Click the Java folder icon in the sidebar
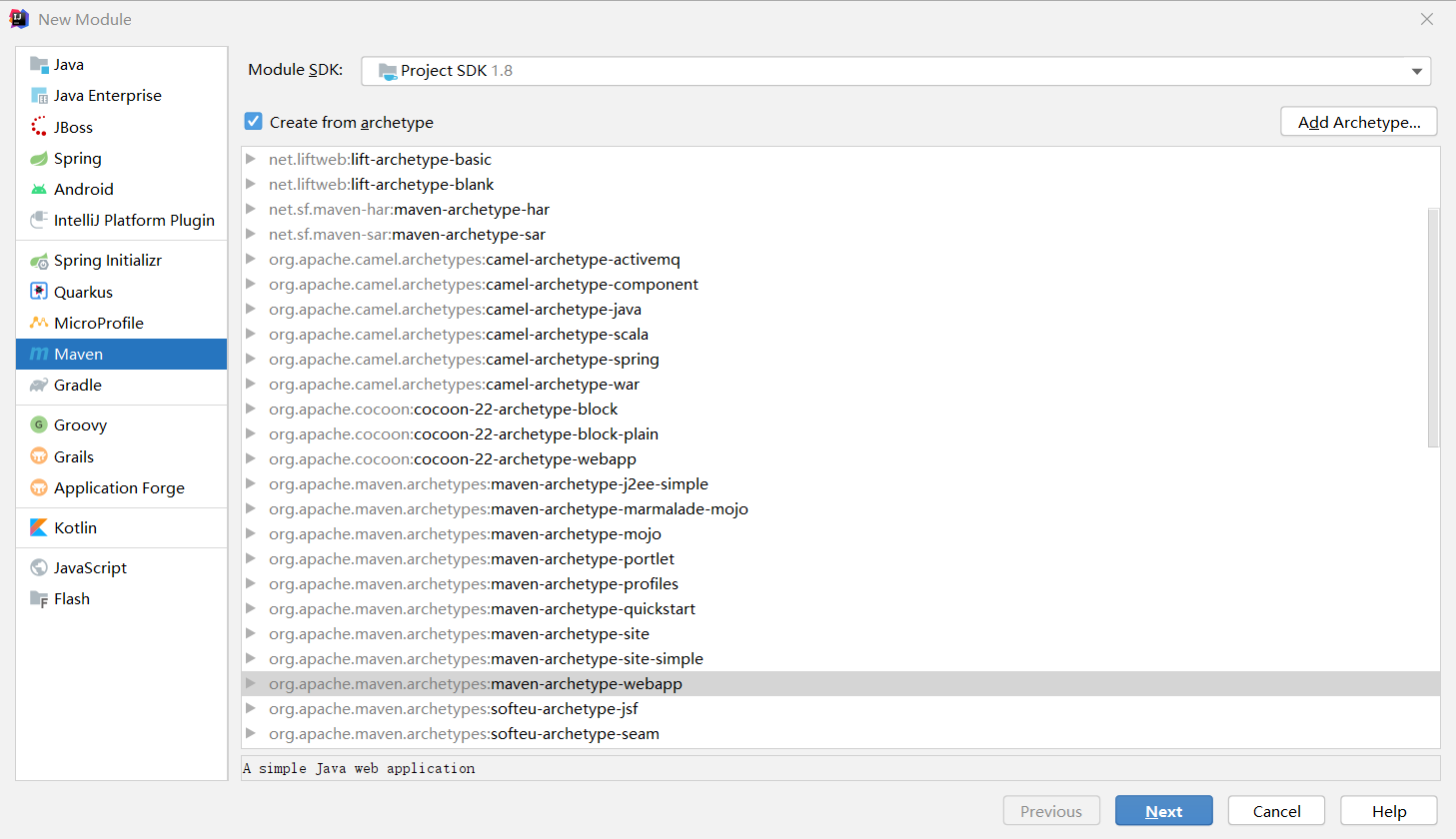The width and height of the screenshot is (1456, 839). tap(39, 65)
